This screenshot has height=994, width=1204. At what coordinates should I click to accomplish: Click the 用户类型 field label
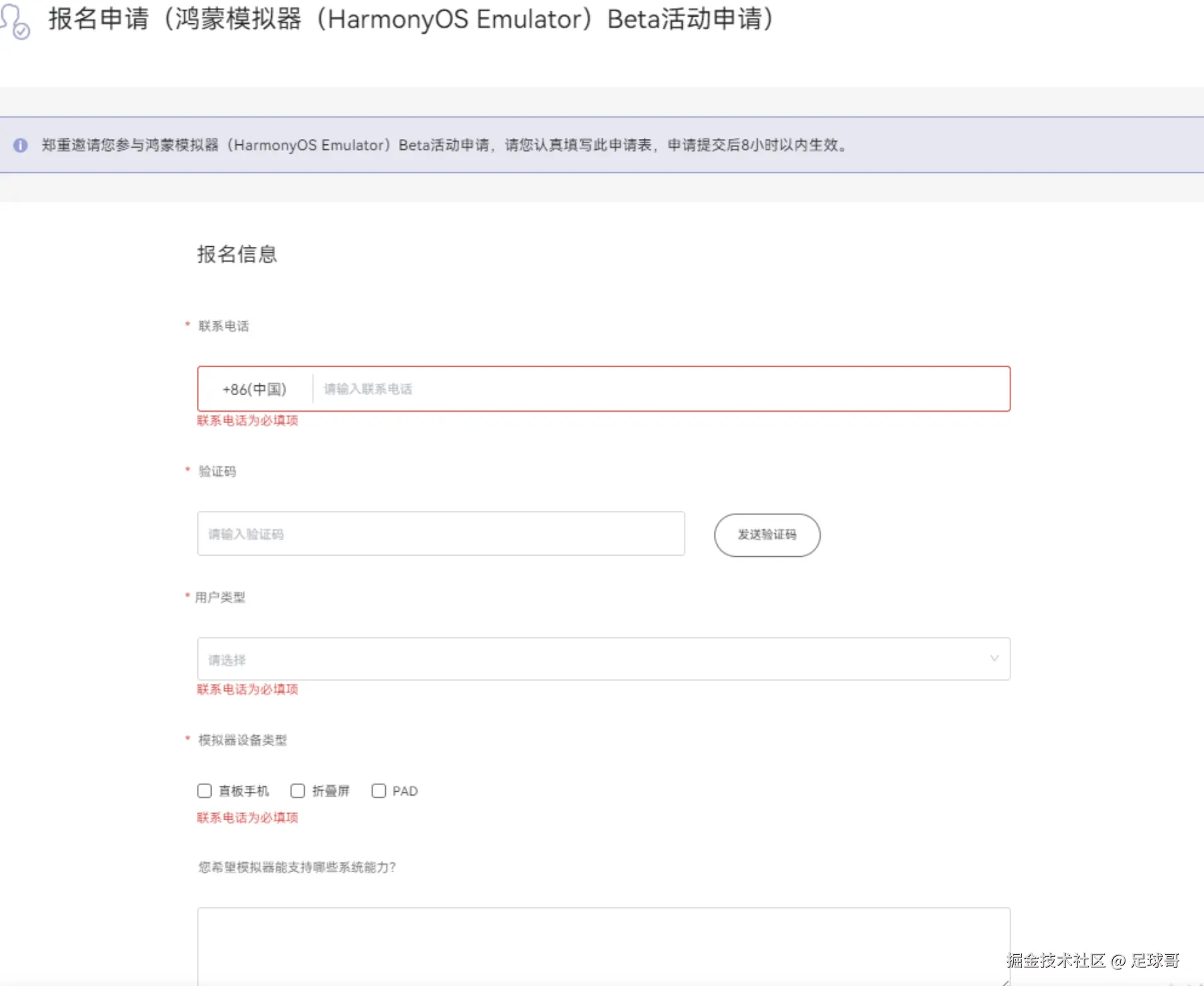point(220,597)
